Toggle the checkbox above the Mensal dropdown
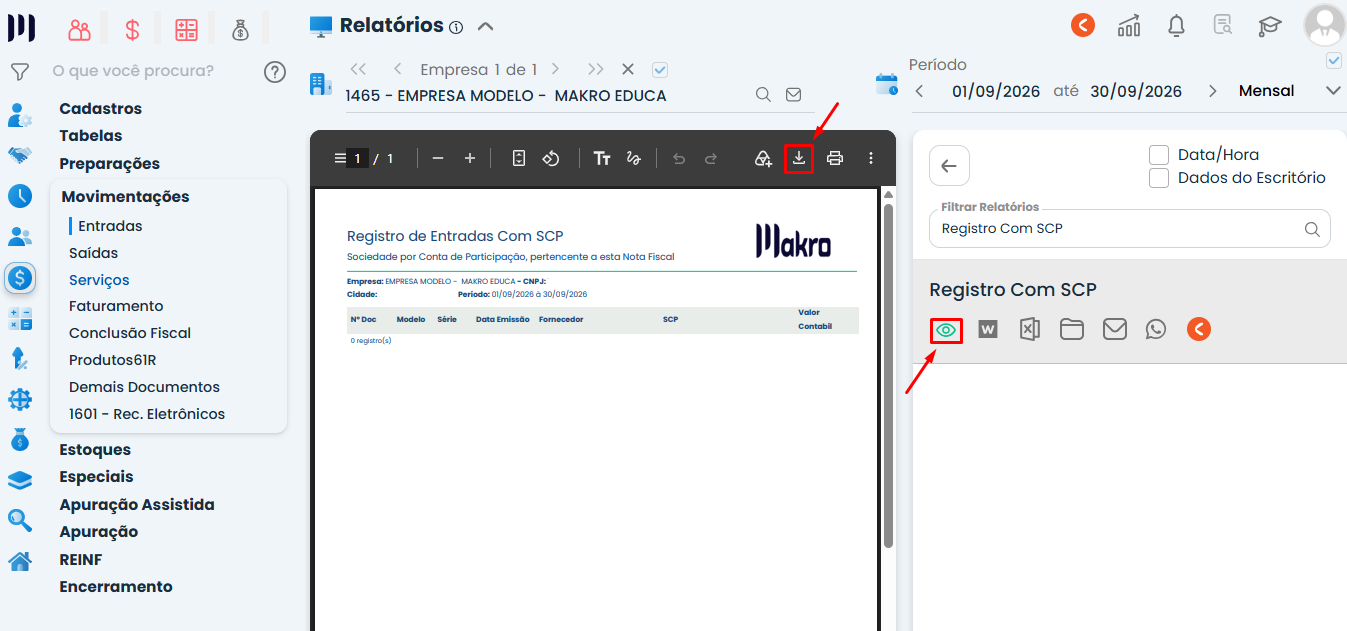The image size is (1347, 631). coord(1333,61)
